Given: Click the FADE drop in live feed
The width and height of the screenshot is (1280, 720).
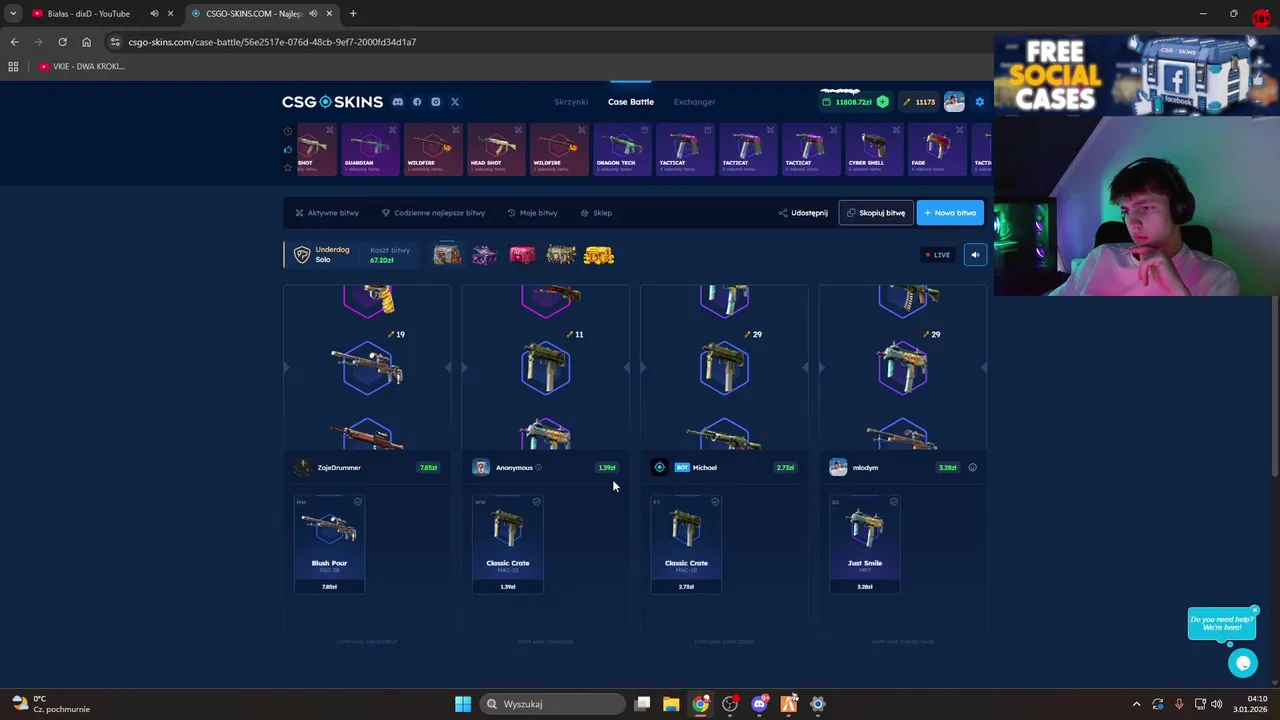Looking at the screenshot, I should tap(937, 149).
